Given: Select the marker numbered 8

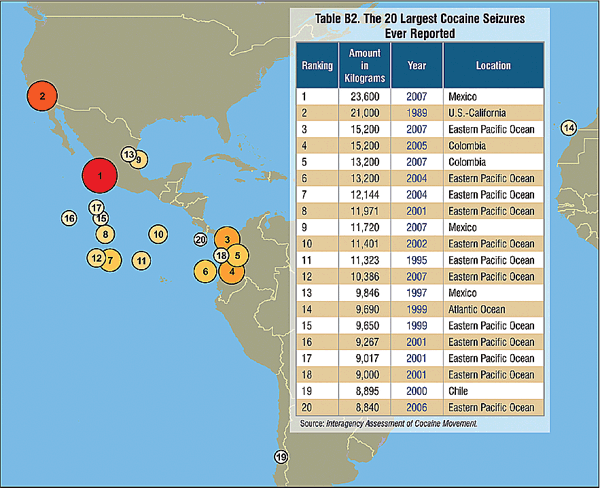Looking at the screenshot, I should point(104,233).
